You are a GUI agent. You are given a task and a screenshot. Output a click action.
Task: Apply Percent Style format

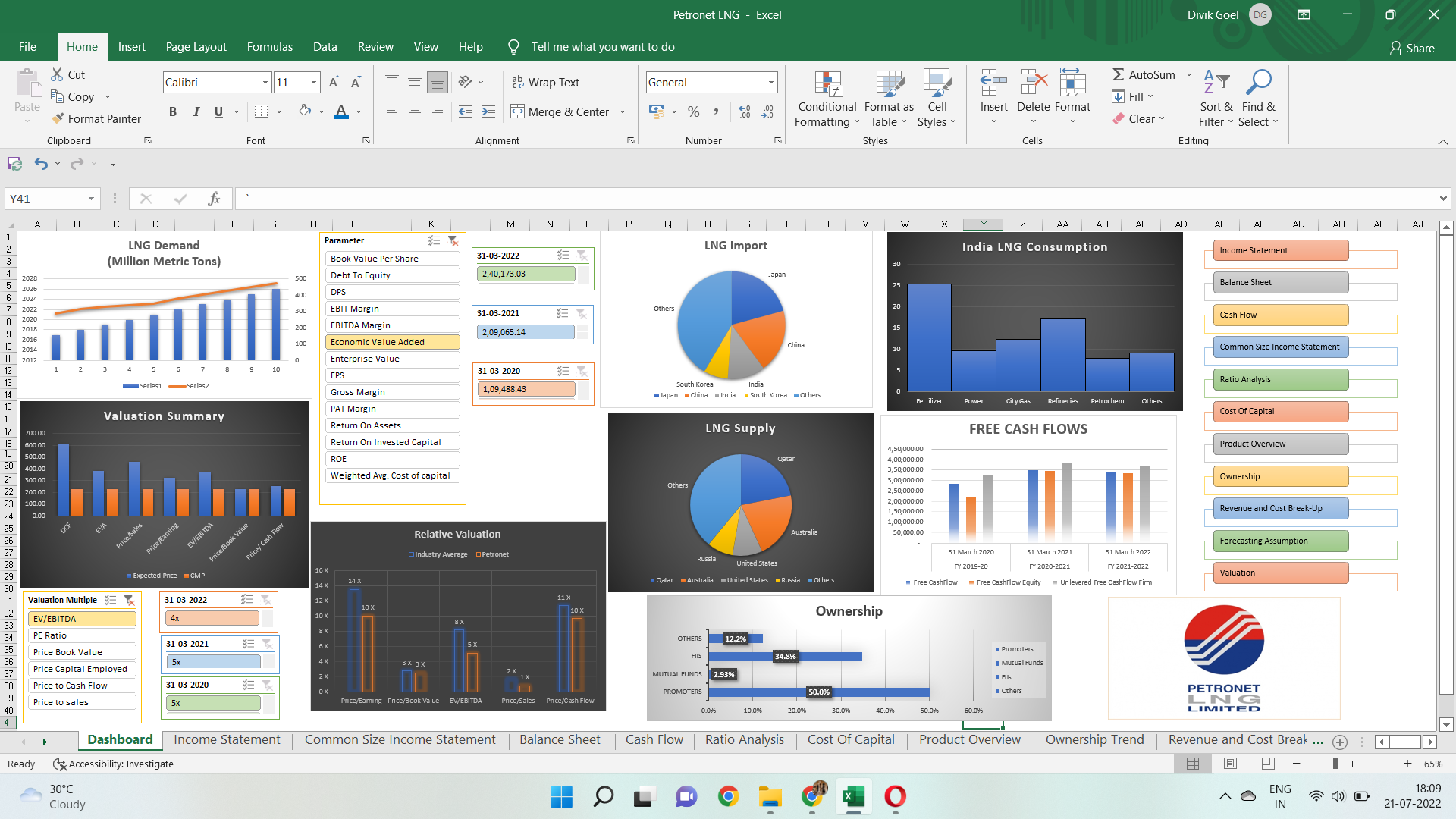693,111
